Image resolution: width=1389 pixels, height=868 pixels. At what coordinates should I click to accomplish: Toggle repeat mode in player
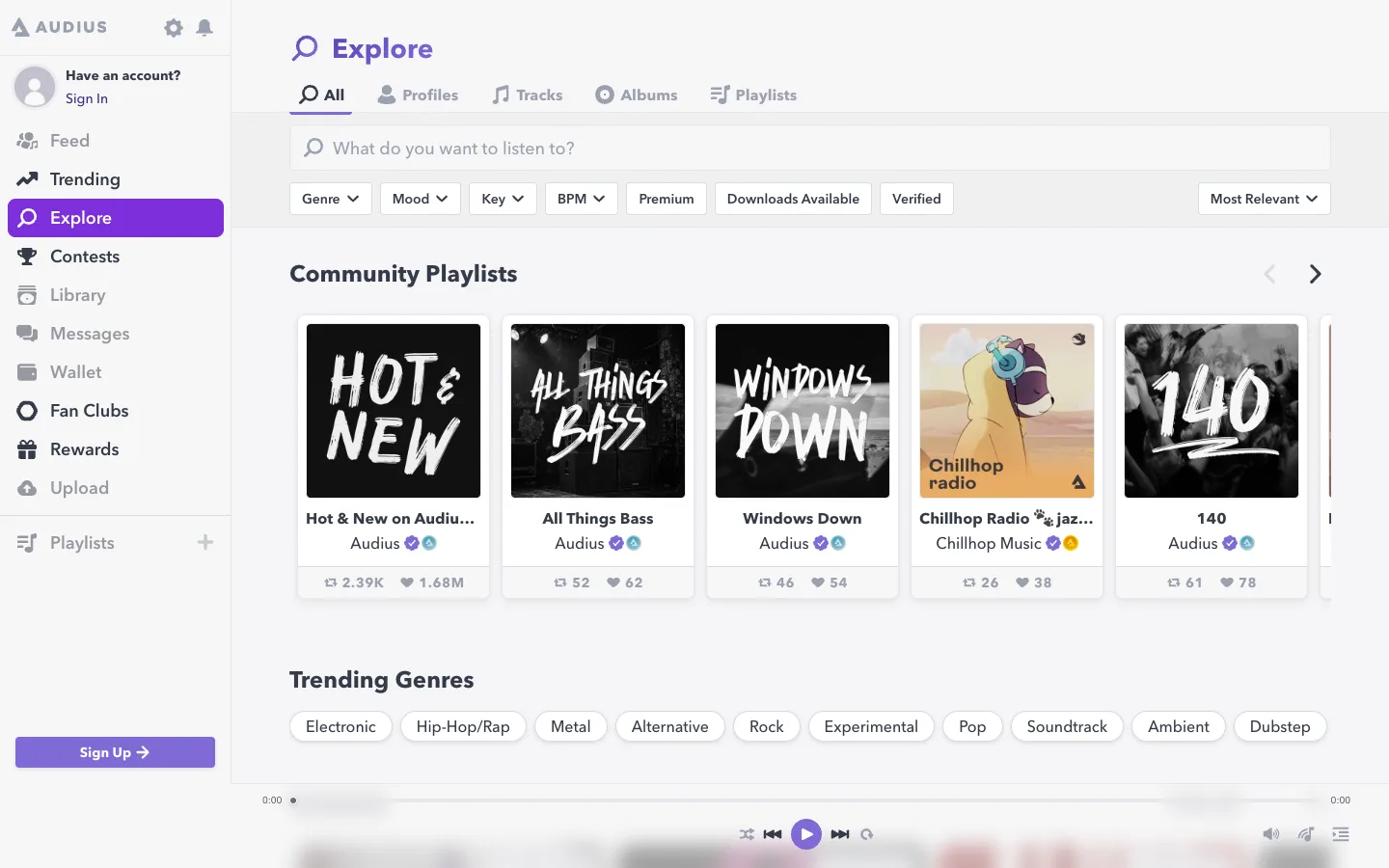(867, 834)
